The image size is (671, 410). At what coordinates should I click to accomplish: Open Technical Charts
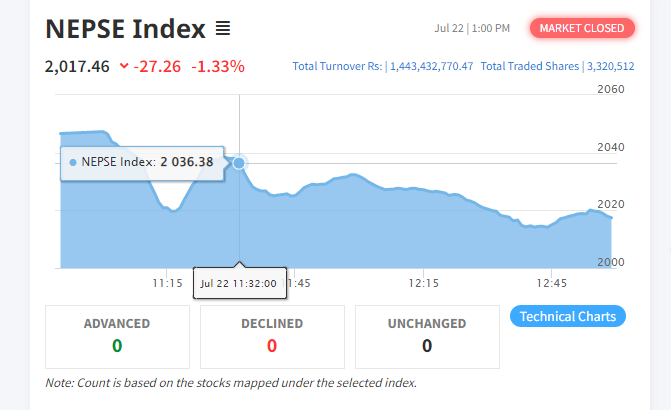568,316
